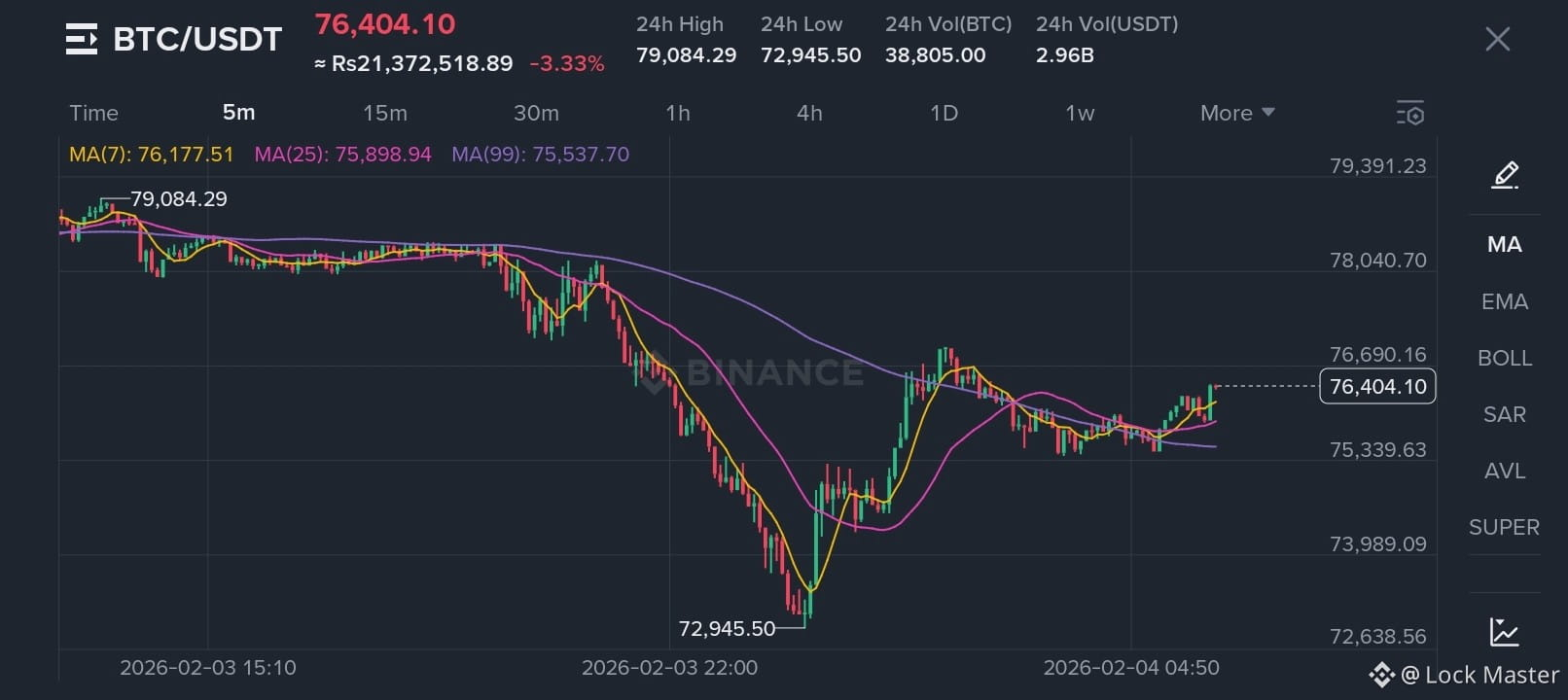The width and height of the screenshot is (1568, 700).
Task: Open the BTC/USDT pair selector
Action: [197, 39]
